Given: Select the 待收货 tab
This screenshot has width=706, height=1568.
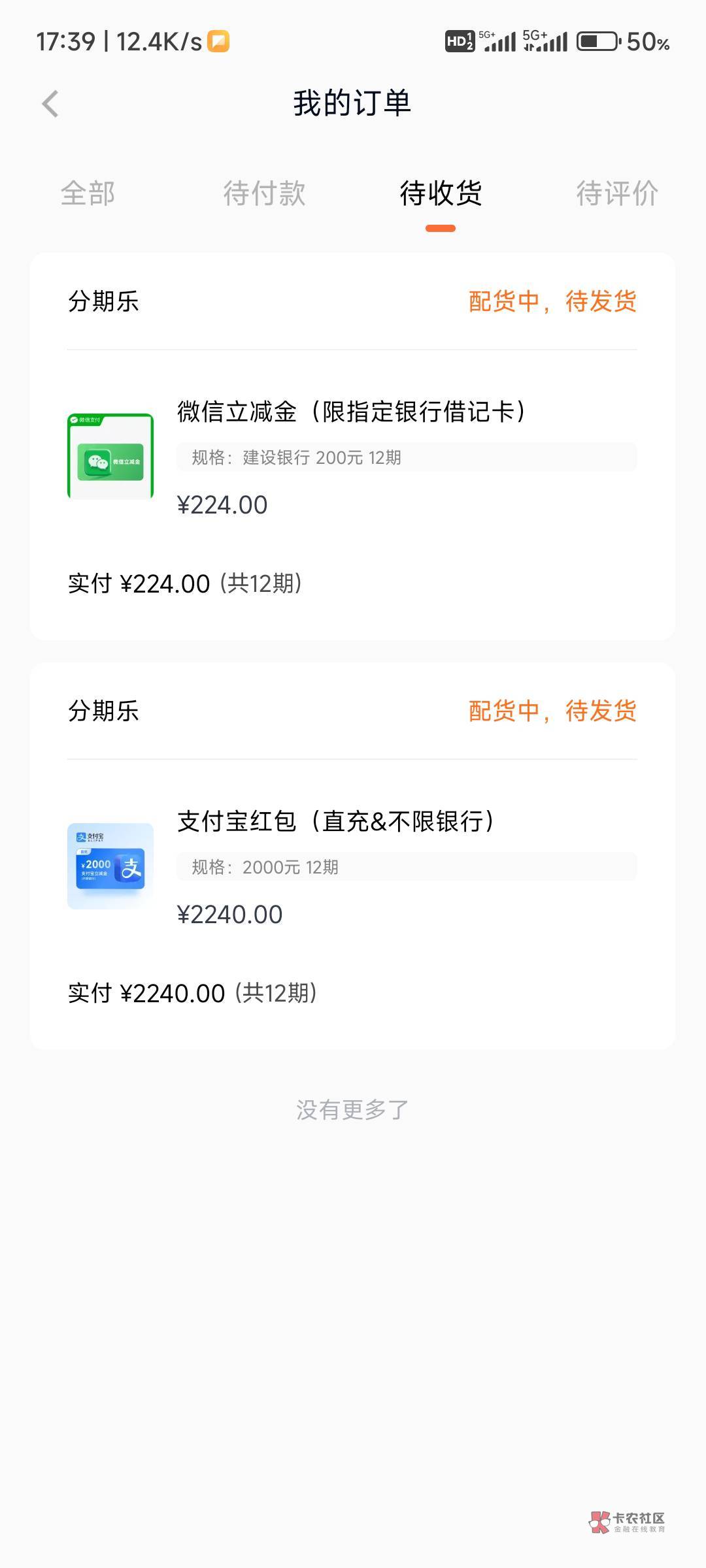Looking at the screenshot, I should pyautogui.click(x=441, y=193).
